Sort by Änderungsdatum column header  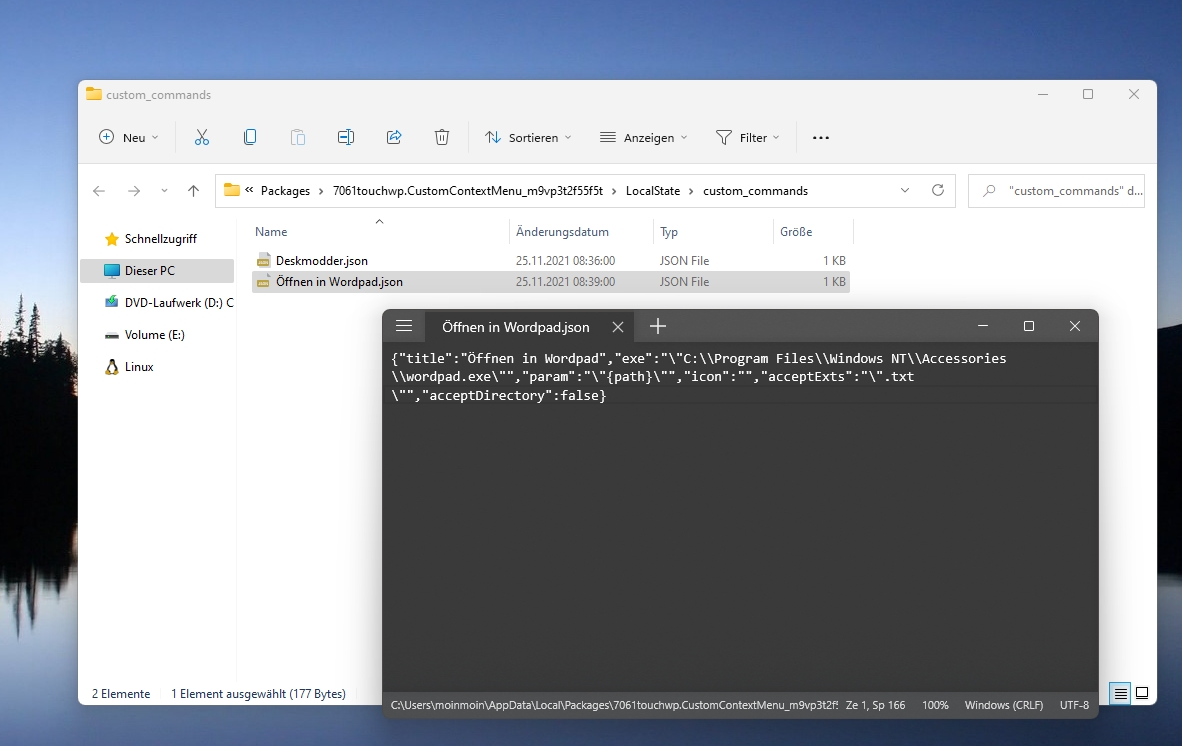point(581,231)
